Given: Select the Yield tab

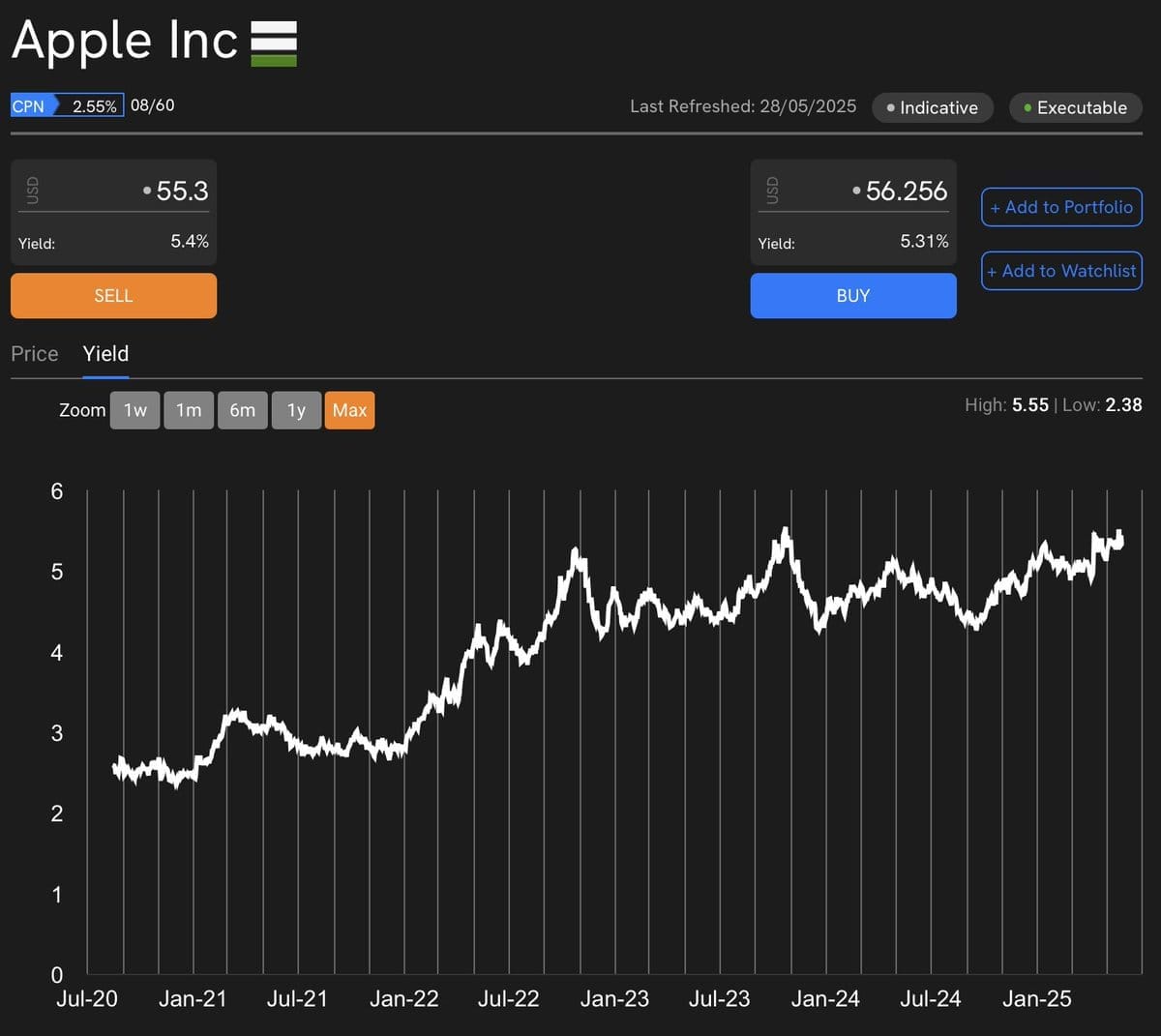Looking at the screenshot, I should 105,354.
